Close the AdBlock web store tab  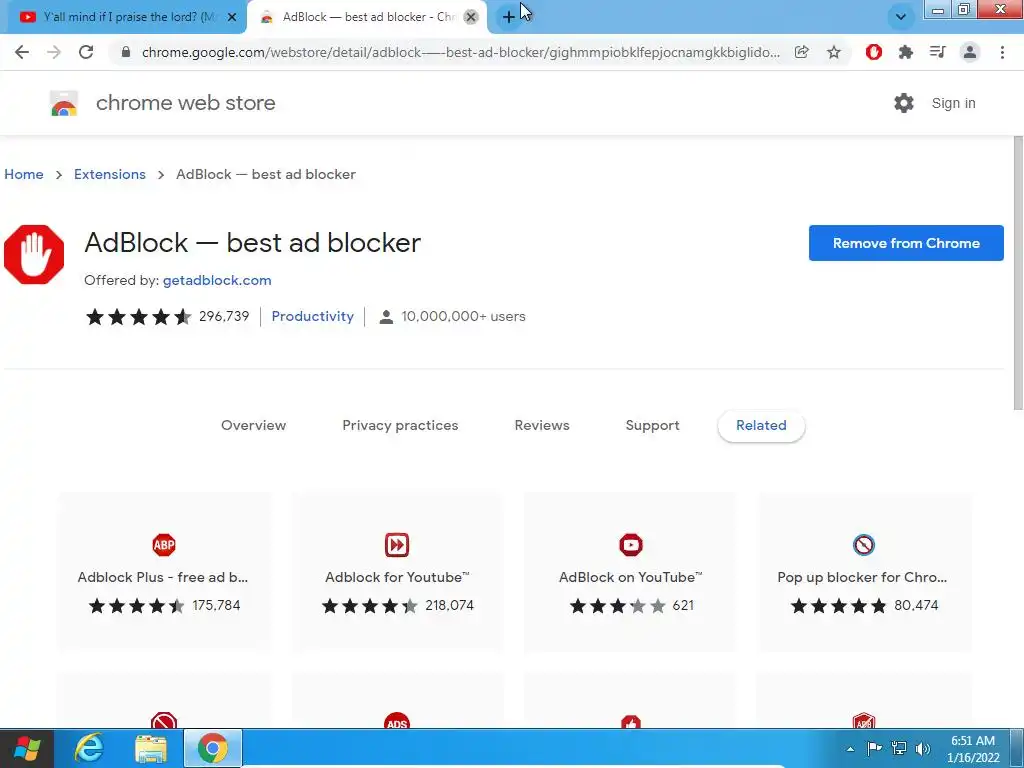click(471, 17)
